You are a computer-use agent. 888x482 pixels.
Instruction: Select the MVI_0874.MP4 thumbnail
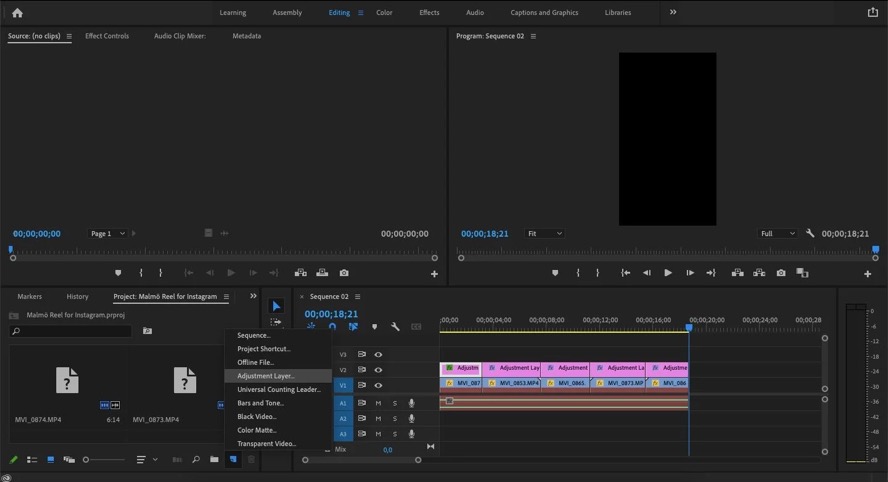(x=67, y=380)
